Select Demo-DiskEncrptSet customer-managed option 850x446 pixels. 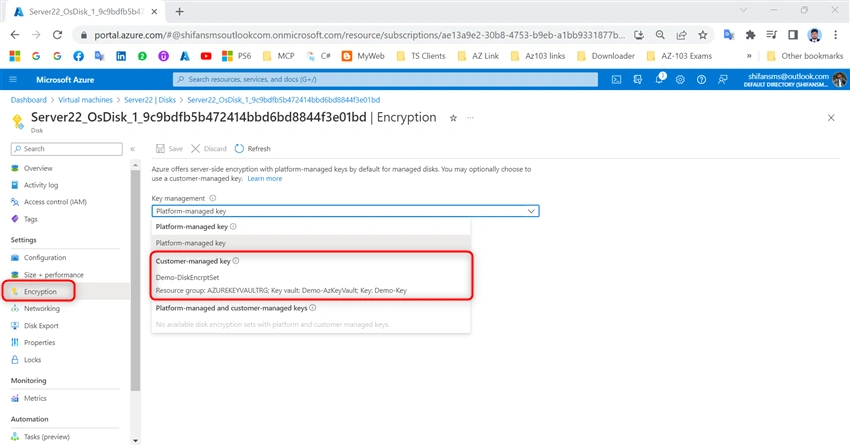[x=311, y=283]
